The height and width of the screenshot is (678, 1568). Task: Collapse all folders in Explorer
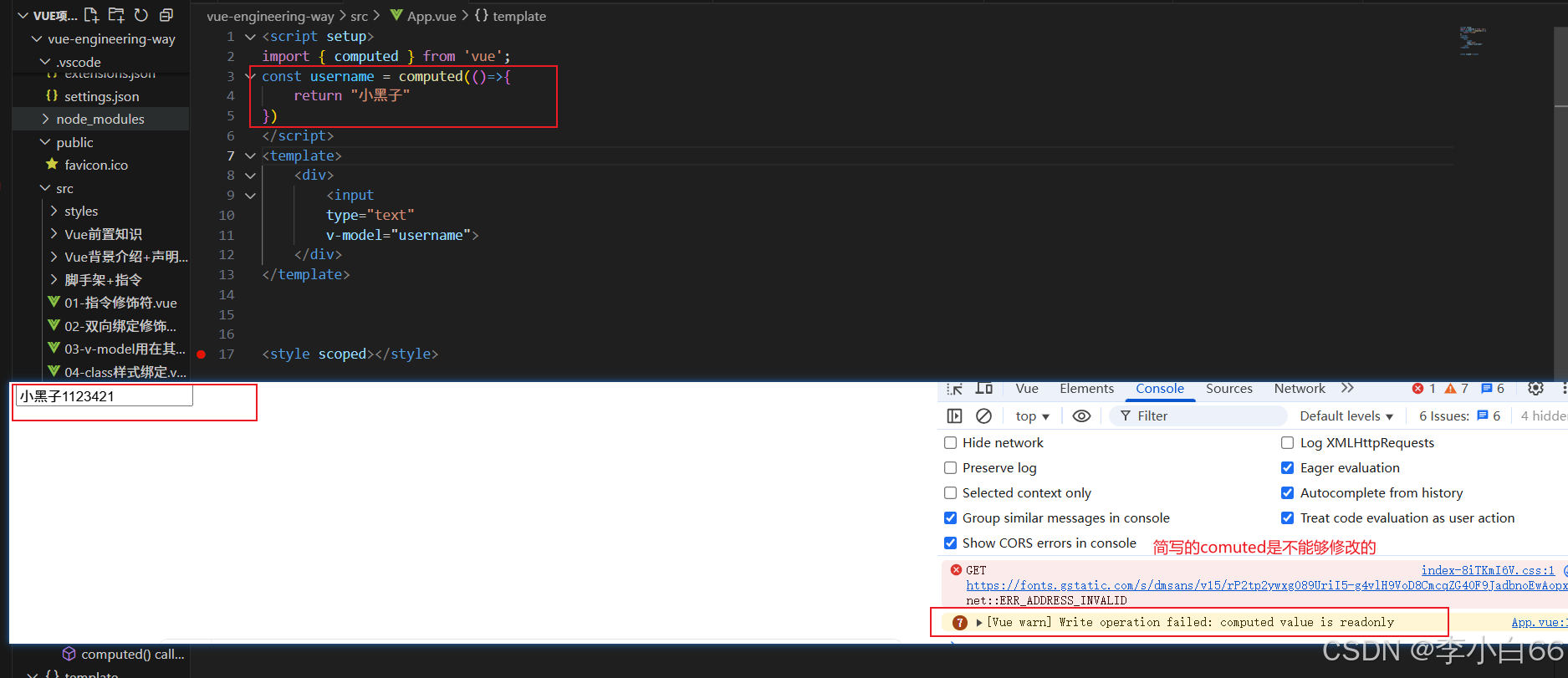coord(166,15)
